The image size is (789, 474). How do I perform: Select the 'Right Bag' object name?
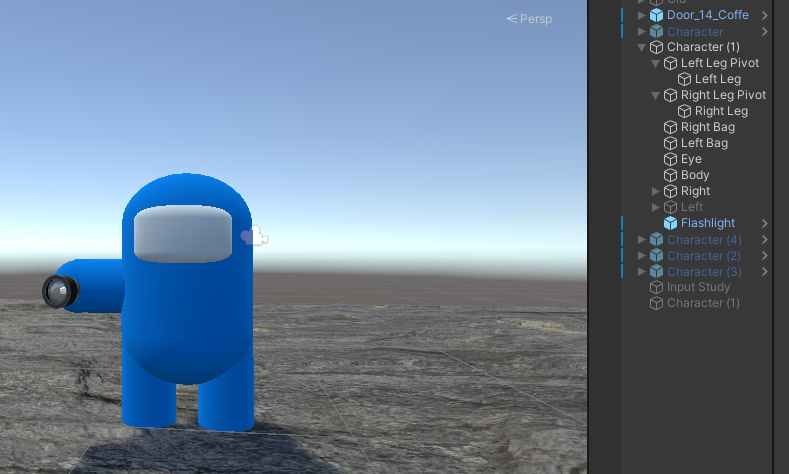[707, 127]
